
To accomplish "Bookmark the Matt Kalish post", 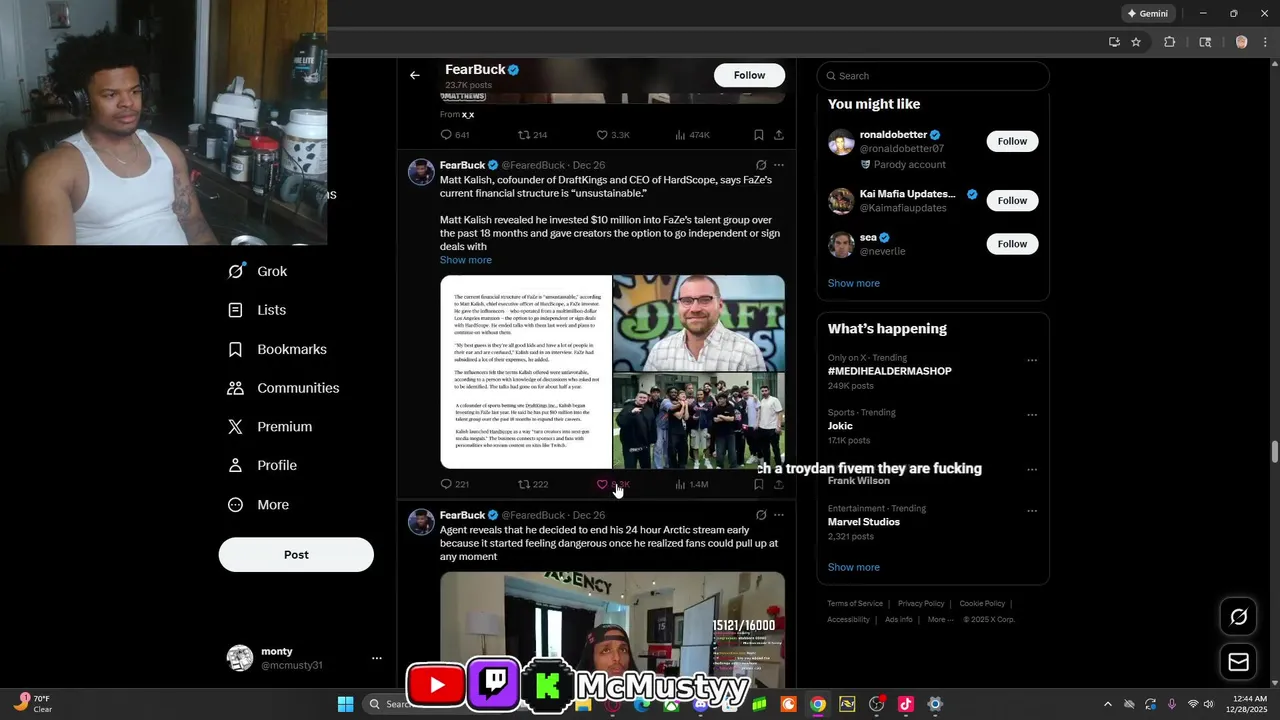I will tap(758, 484).
